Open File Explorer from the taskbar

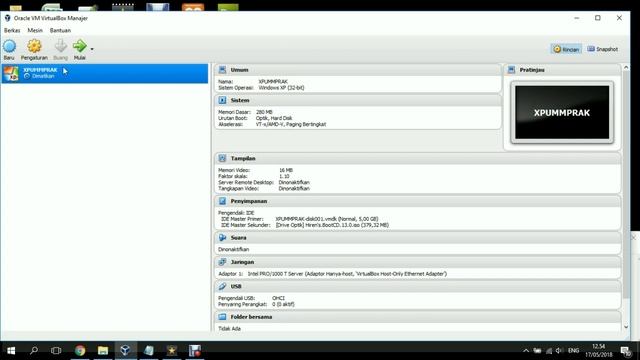pyautogui.click(x=103, y=350)
